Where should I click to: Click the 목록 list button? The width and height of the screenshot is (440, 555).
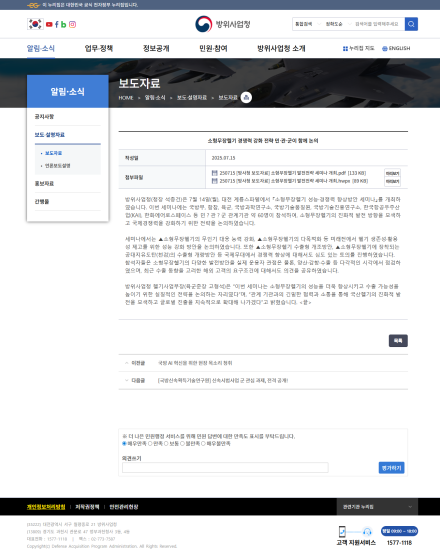click(398, 341)
